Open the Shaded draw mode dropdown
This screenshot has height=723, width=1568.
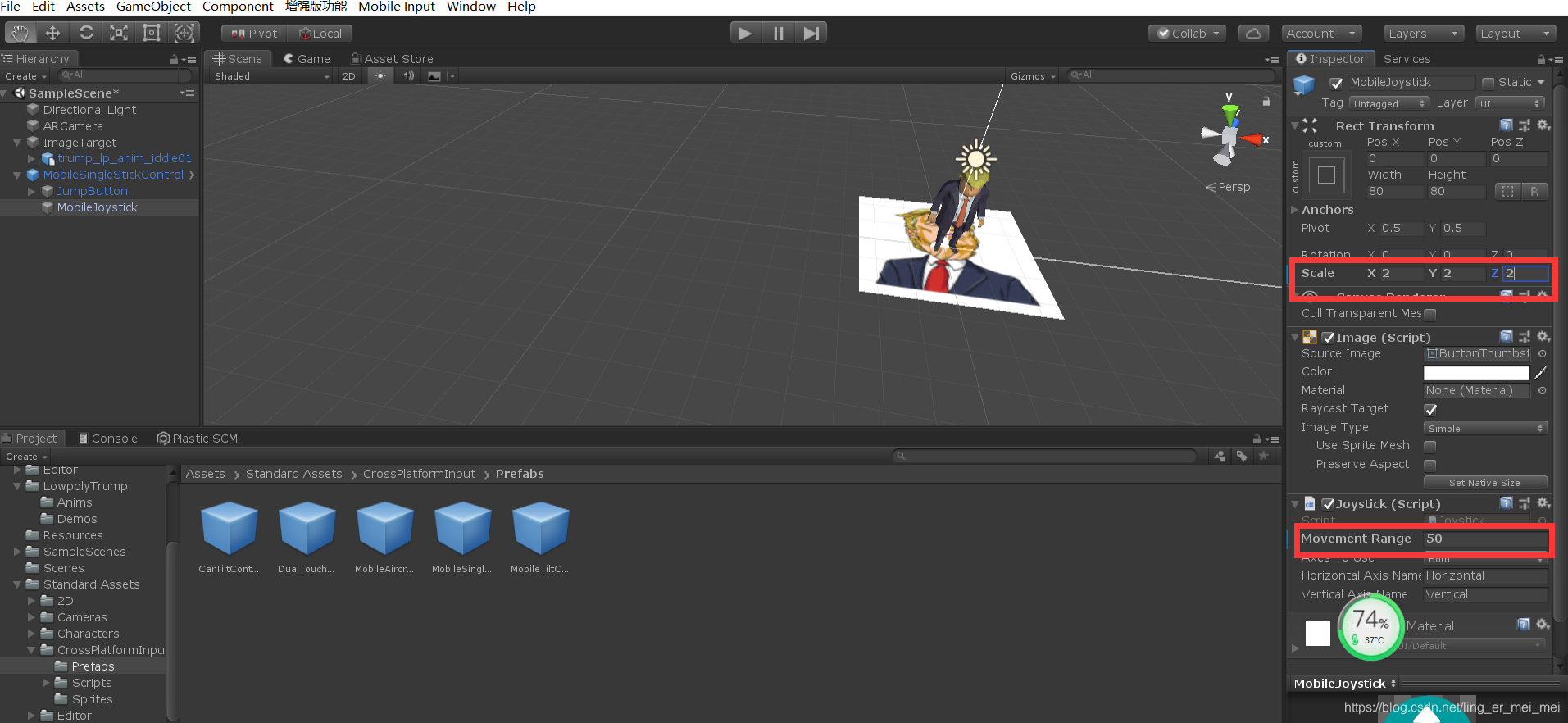coord(270,76)
